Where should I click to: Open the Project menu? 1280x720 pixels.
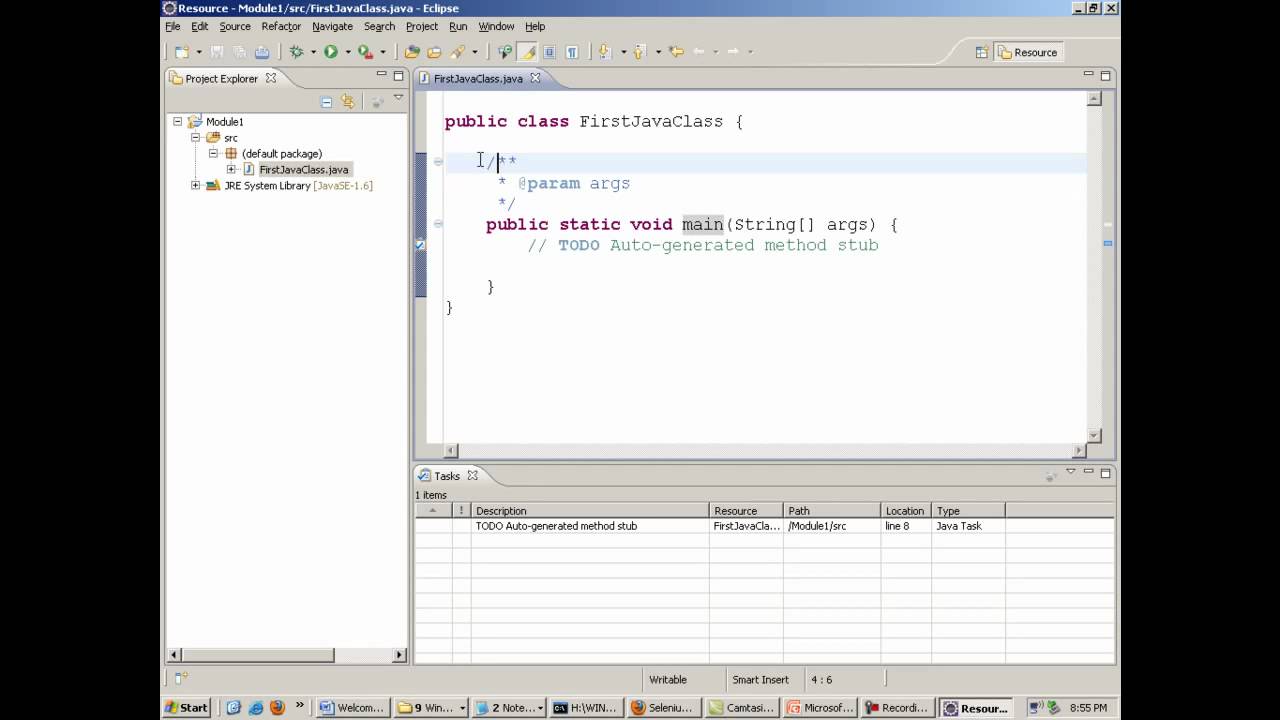click(422, 26)
